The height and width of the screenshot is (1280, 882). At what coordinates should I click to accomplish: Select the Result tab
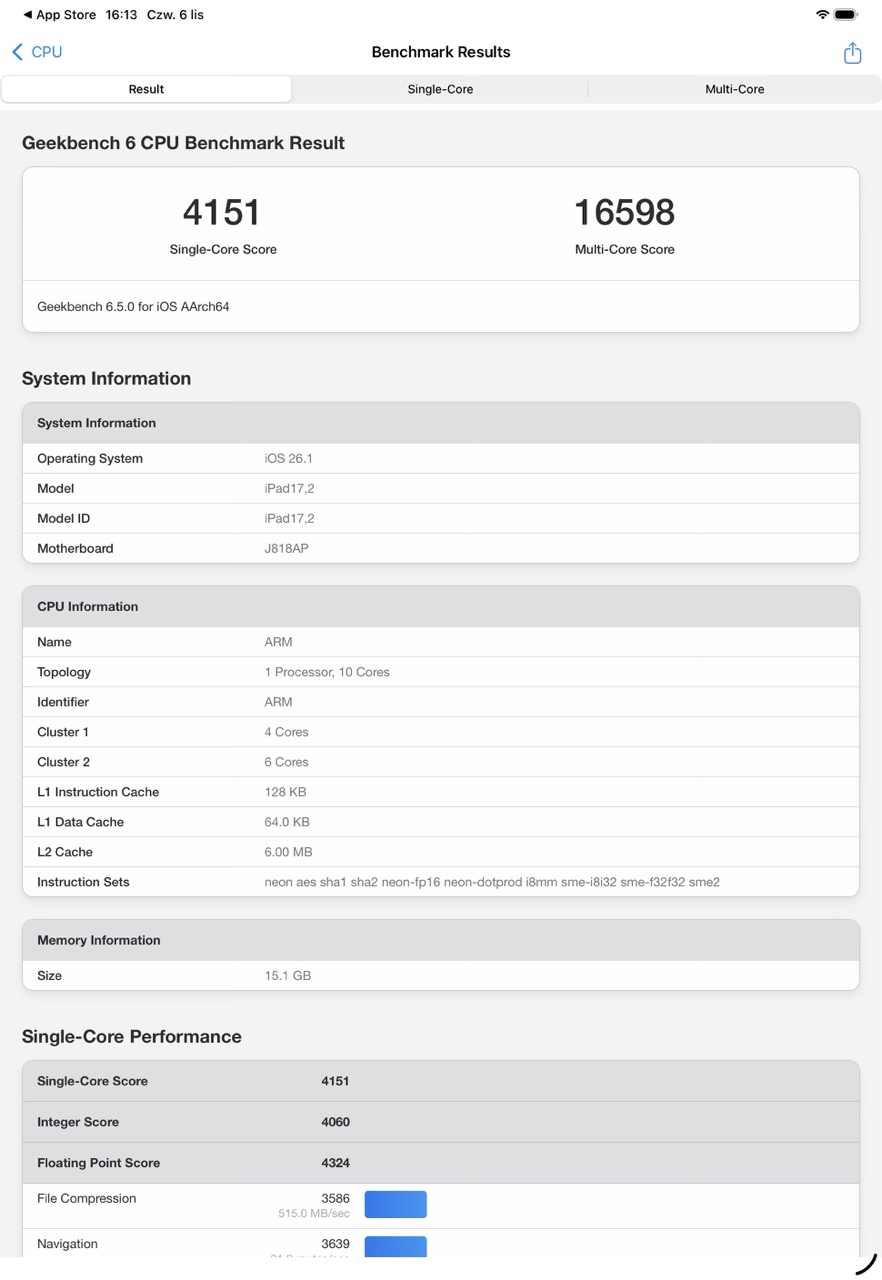point(146,89)
